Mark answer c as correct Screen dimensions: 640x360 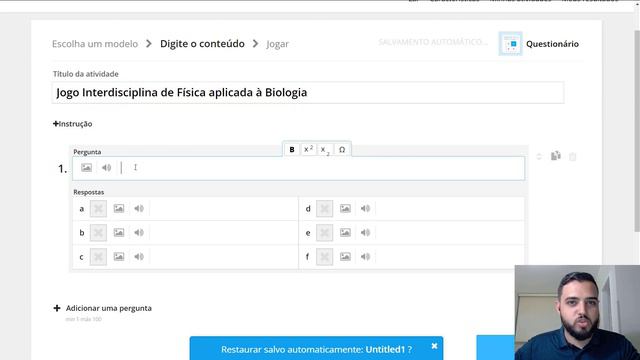[x=98, y=257]
